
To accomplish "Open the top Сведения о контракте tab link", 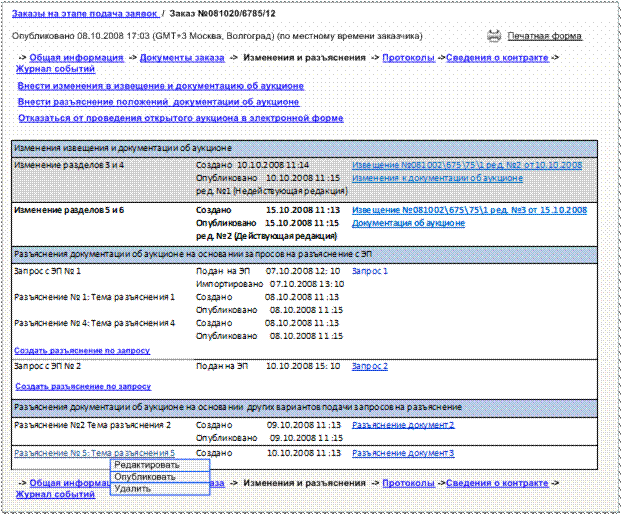I will pos(497,58).
